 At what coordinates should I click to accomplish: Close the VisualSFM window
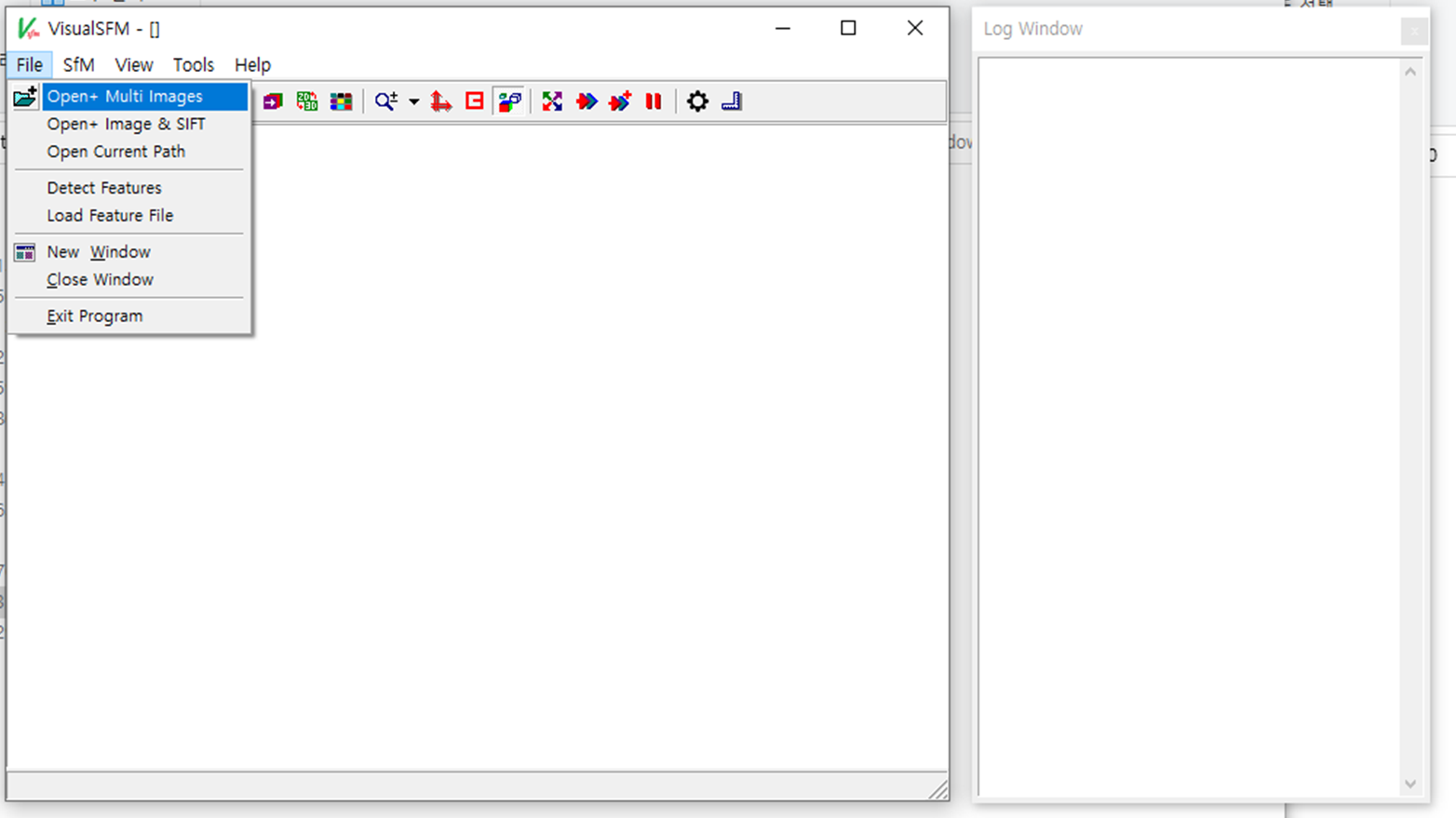[x=915, y=29]
